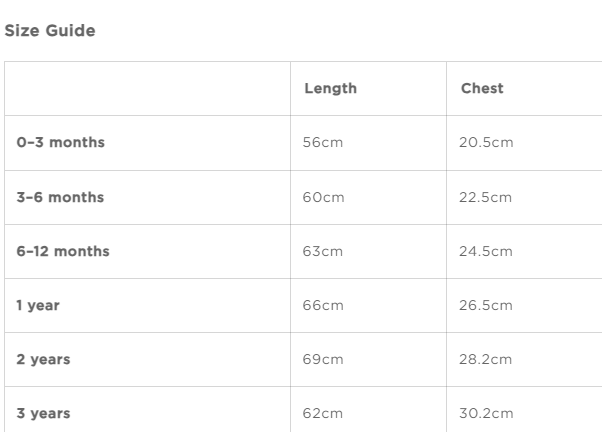Screen dimensions: 602x432
Task: Click the 1 year row label
Action: (38, 305)
